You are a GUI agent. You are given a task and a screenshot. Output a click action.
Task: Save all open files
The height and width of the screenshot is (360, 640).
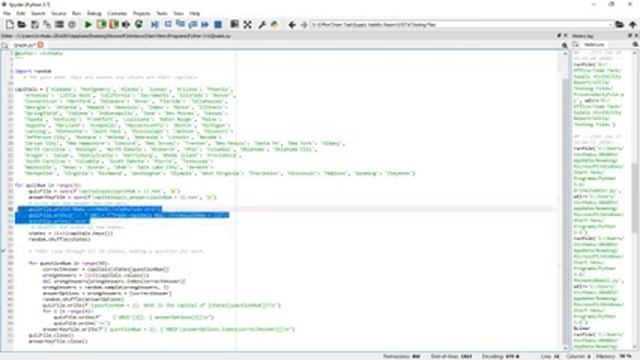click(47, 24)
